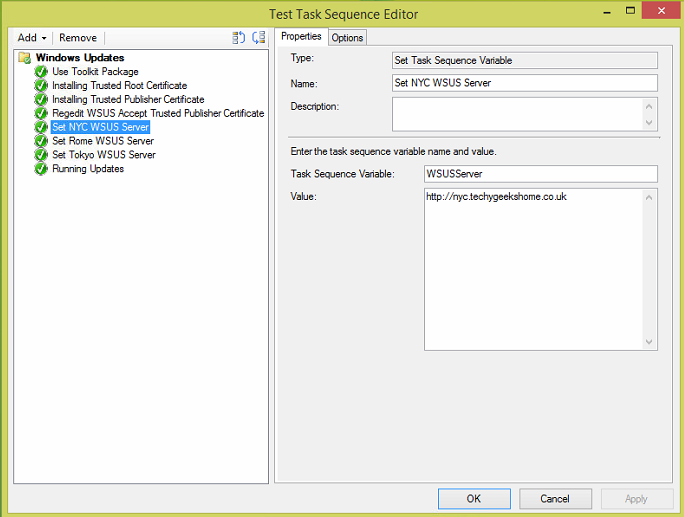This screenshot has width=684, height=517.
Task: Click the check icon next to Set Rome WSUS Server
Action: (41, 141)
